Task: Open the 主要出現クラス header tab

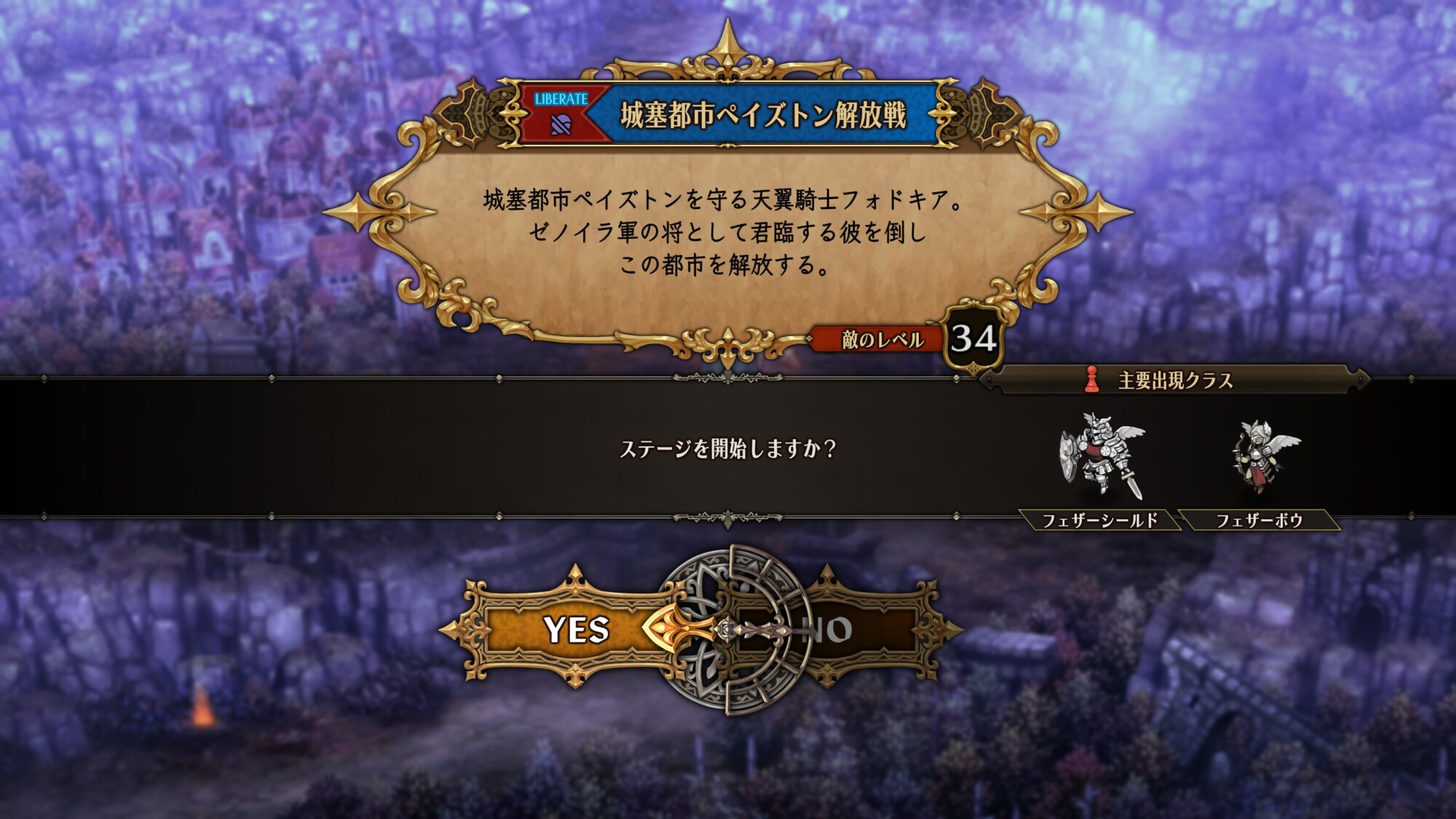Action: [x=1175, y=380]
